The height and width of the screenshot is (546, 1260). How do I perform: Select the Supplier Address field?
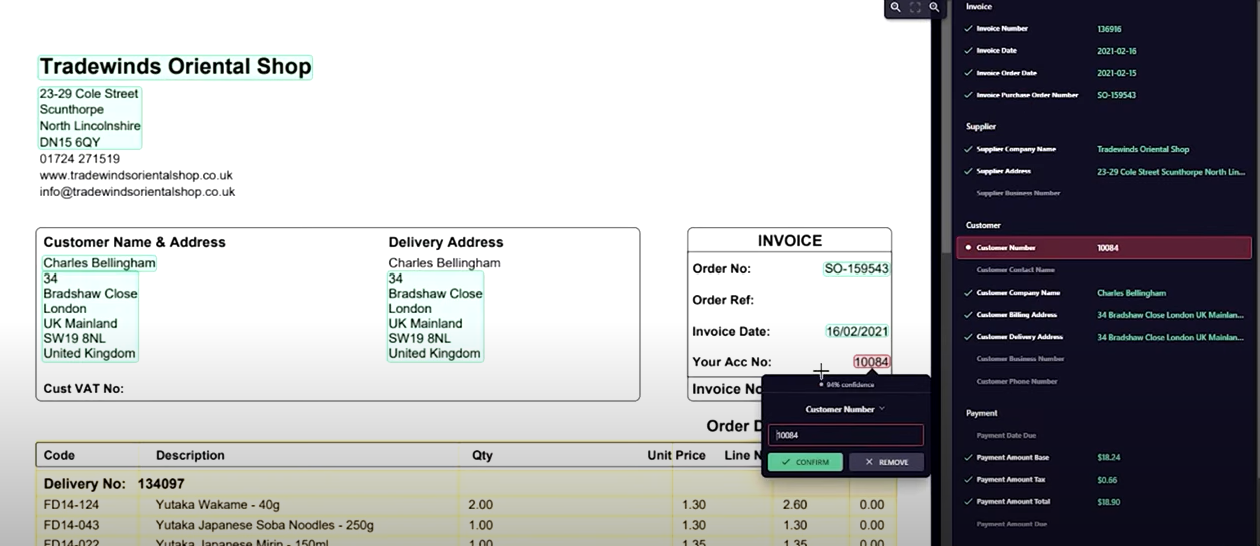tap(1105, 171)
